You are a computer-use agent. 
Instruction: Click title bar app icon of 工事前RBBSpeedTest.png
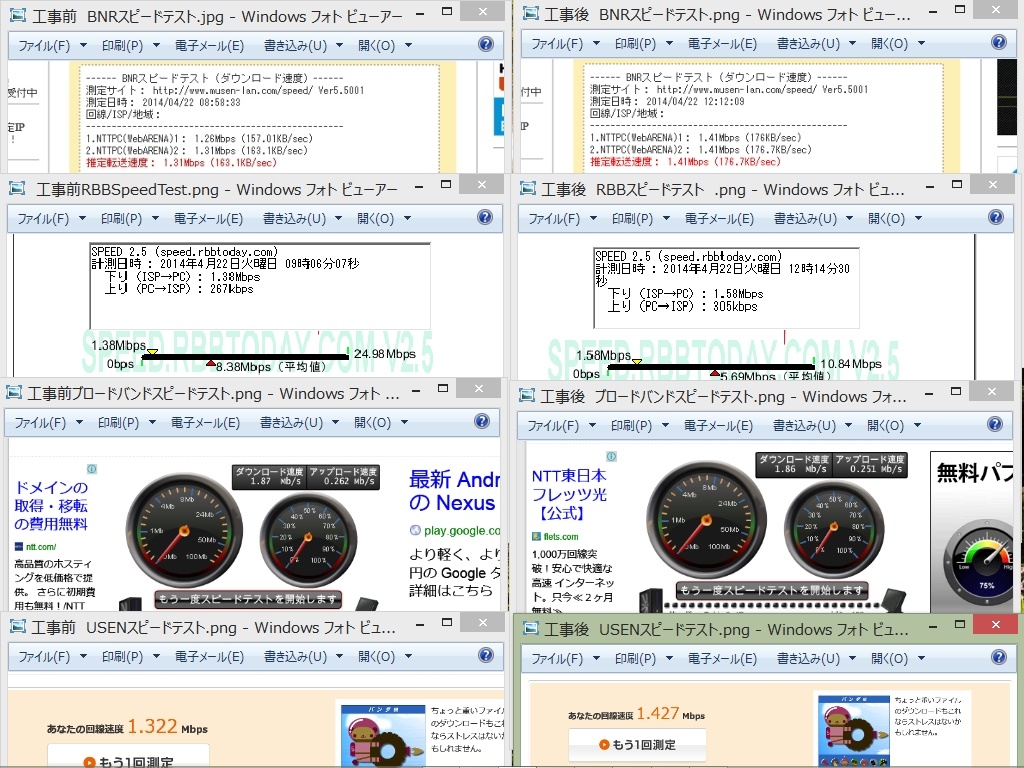pos(17,188)
